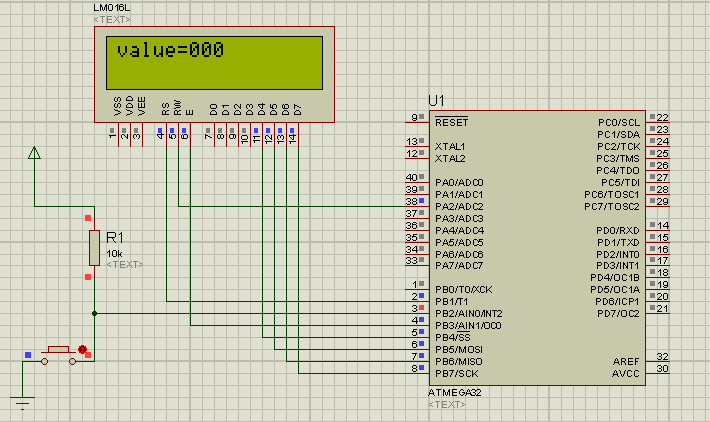Click the PA2/ADC2 pin label
This screenshot has width=710, height=422.
(x=459, y=206)
